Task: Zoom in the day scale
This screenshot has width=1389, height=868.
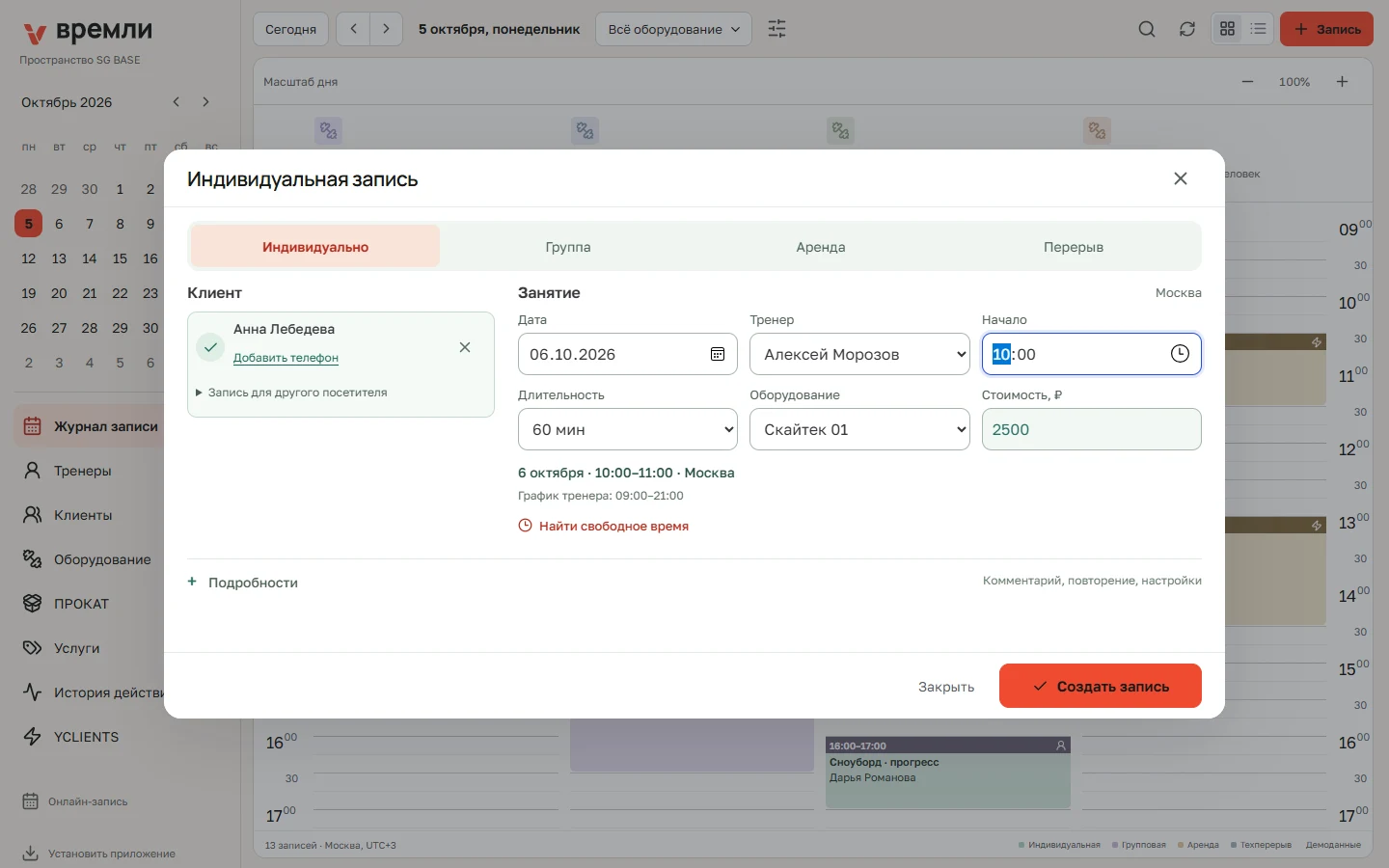Action: (x=1342, y=82)
